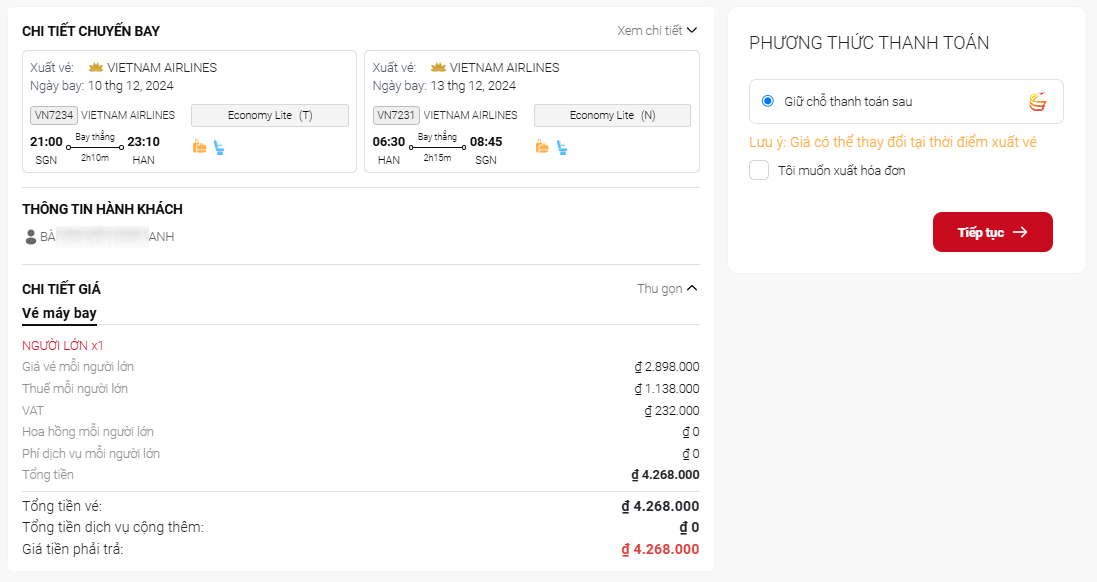
Task: Click the 'Economy Lite (N)' fare class box
Action: point(612,115)
